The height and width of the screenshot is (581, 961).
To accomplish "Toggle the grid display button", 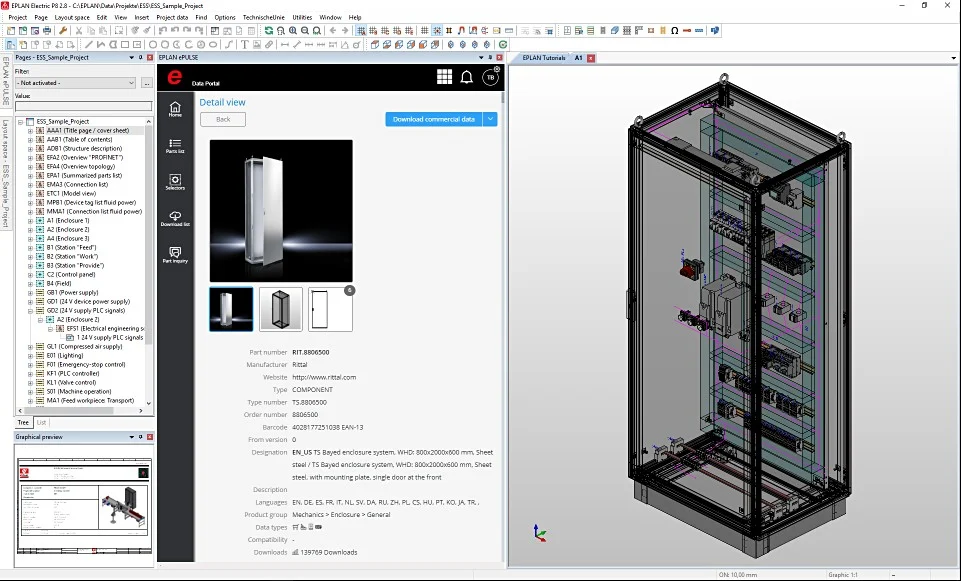I will click(424, 31).
